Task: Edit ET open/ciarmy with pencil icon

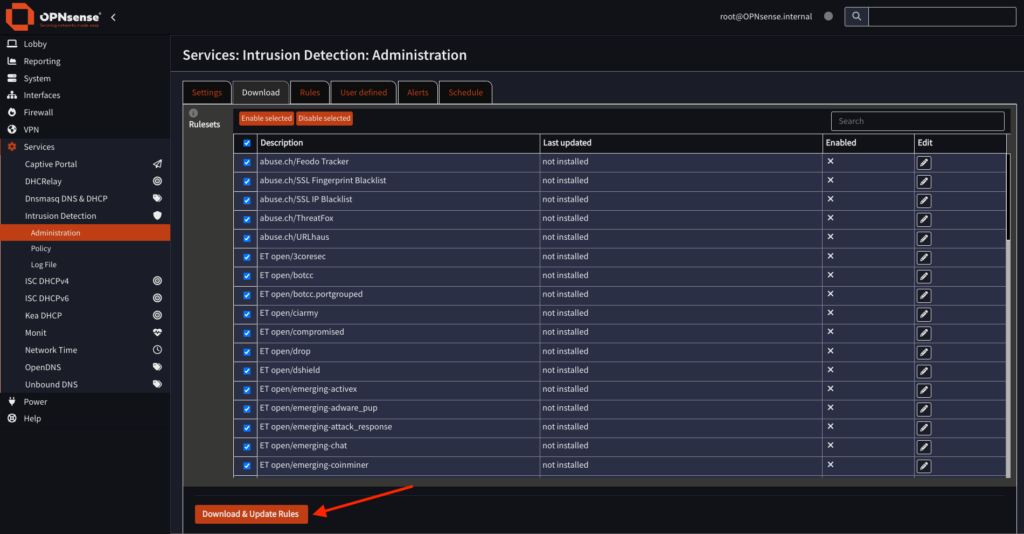Action: pos(923,314)
